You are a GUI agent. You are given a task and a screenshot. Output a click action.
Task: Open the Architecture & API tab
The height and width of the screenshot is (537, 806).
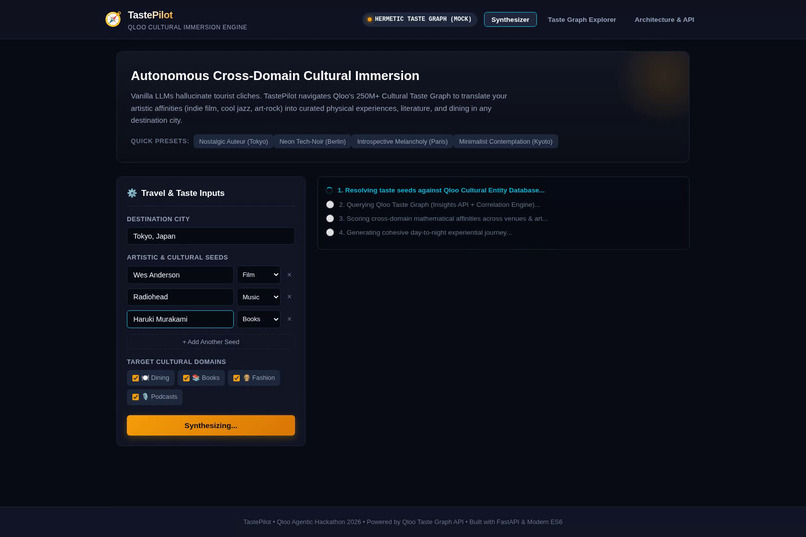click(664, 20)
